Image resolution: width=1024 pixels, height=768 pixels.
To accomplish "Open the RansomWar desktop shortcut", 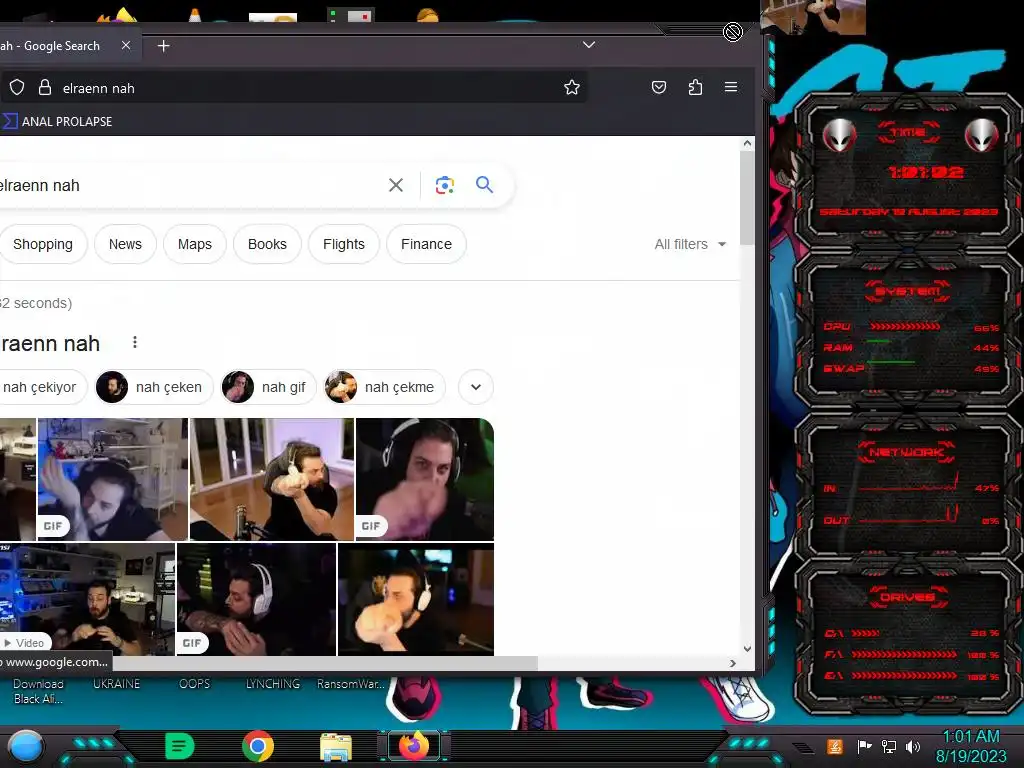I will (x=351, y=684).
